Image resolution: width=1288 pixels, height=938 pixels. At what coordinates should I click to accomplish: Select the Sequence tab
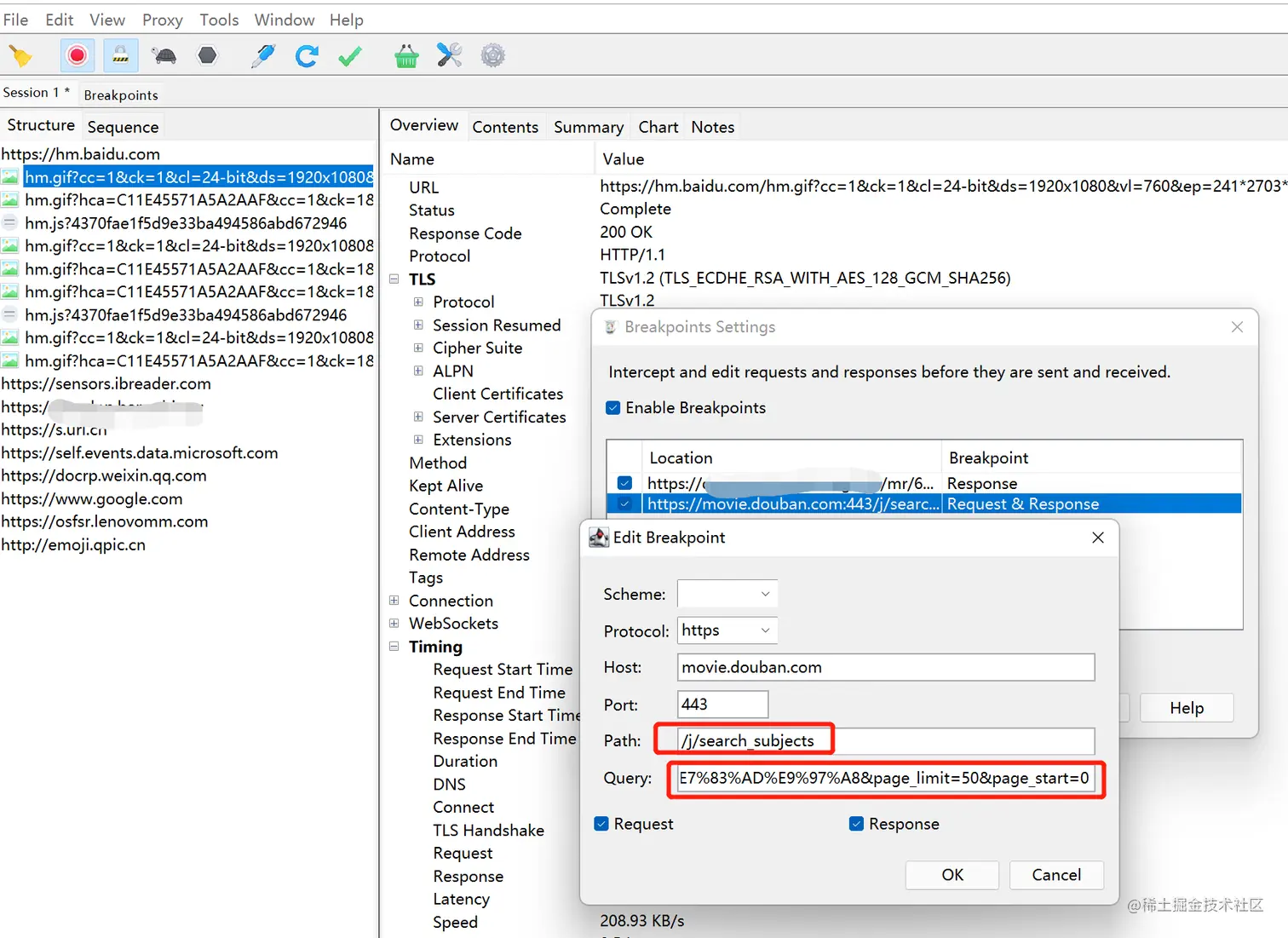pyautogui.click(x=123, y=127)
